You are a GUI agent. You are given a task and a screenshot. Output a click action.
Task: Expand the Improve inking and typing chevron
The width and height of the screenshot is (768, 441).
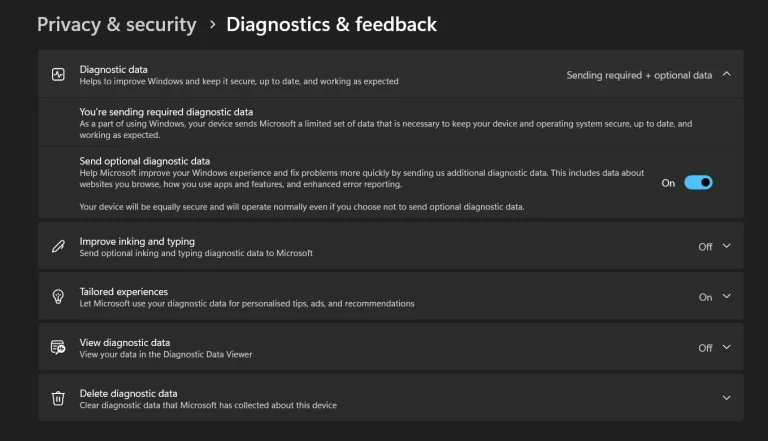pyautogui.click(x=726, y=246)
